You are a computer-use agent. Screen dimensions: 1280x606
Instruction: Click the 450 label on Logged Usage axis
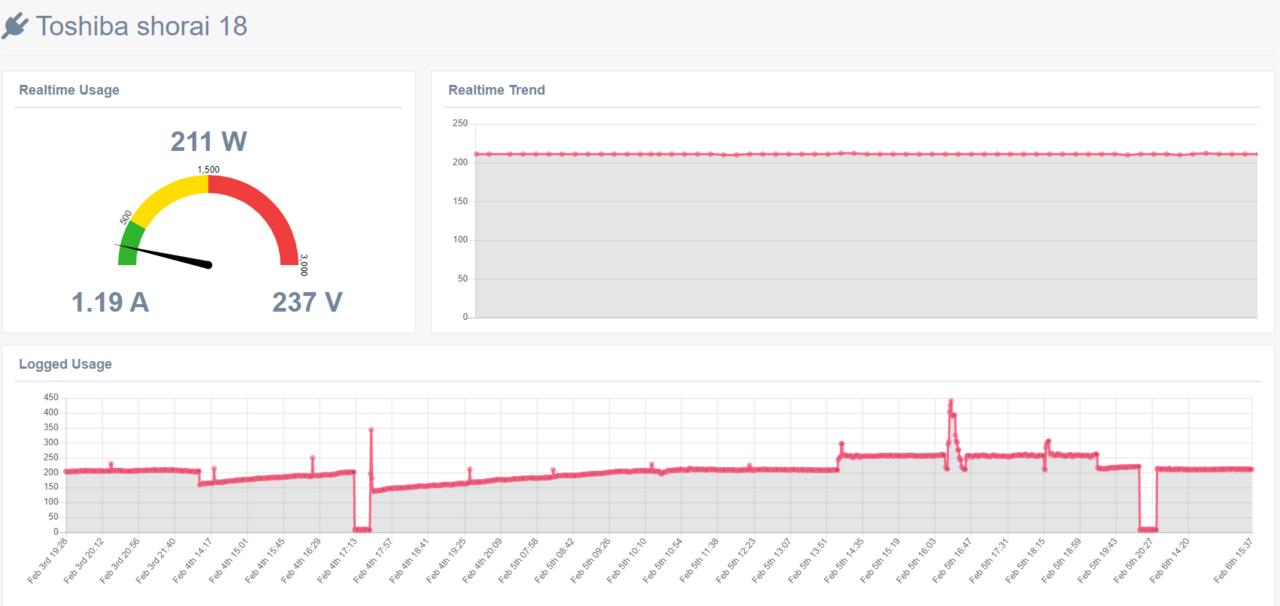(x=50, y=397)
